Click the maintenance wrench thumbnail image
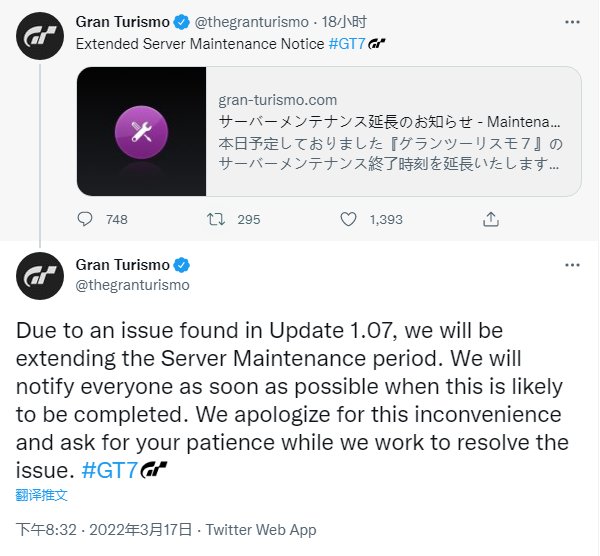The image size is (600, 556). [141, 131]
